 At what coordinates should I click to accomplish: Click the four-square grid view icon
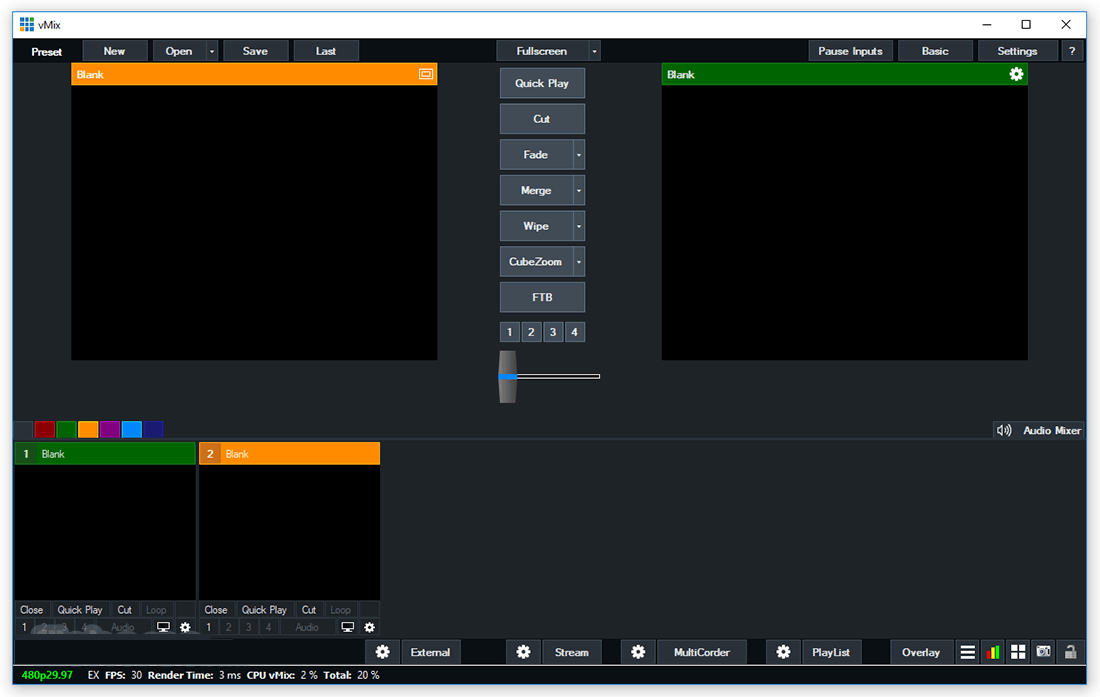point(1018,652)
